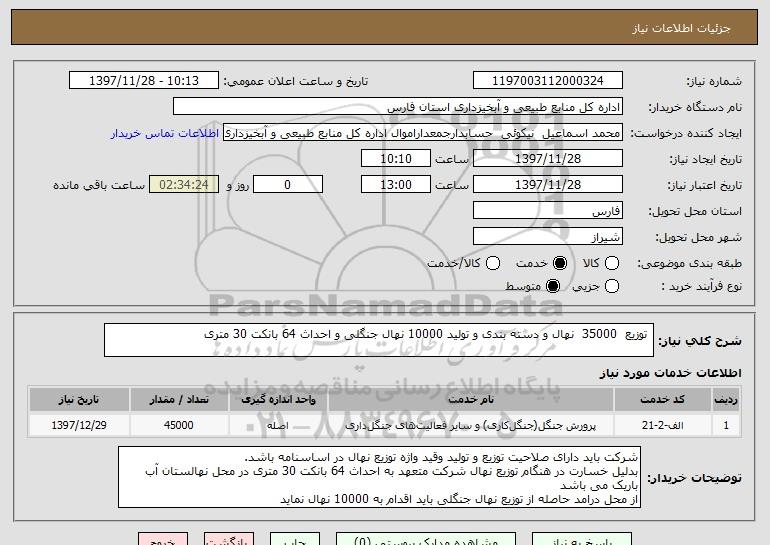The width and height of the screenshot is (770, 545).
Task: Click the delivery province field فارس
Action: [548, 211]
